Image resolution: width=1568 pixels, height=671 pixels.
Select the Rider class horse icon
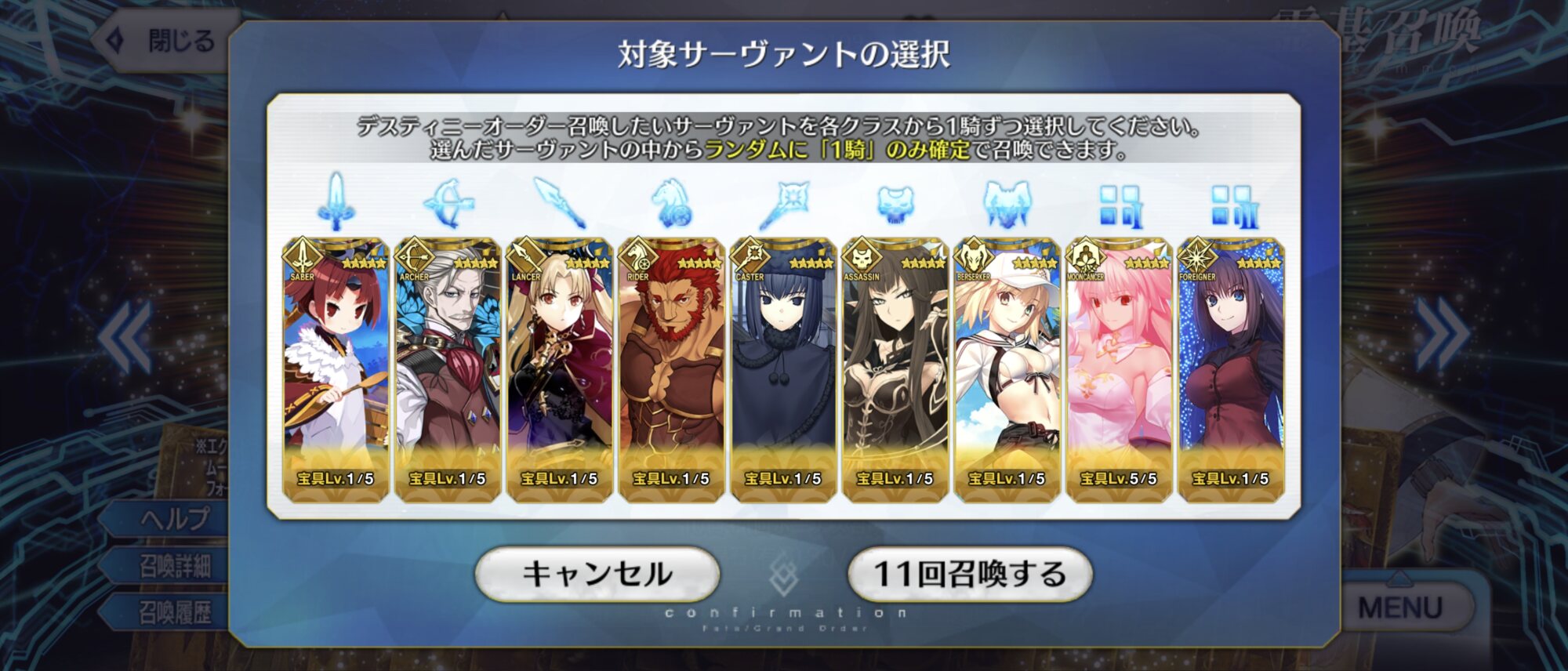(x=671, y=202)
